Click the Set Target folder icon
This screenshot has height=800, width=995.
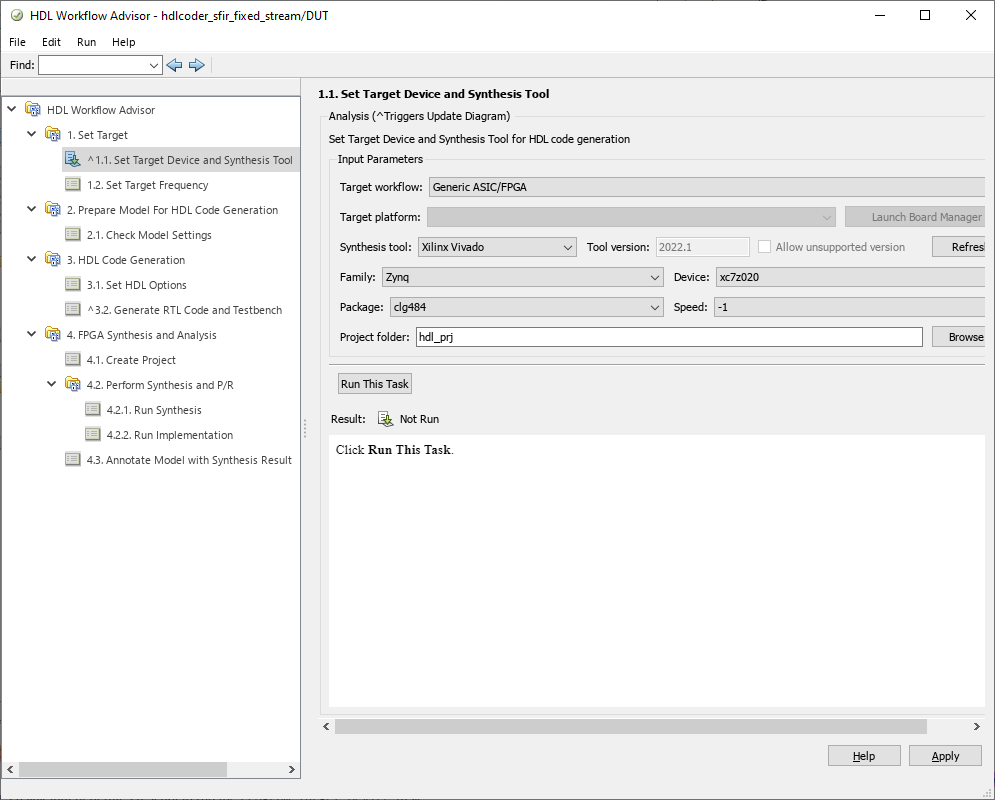coord(53,134)
